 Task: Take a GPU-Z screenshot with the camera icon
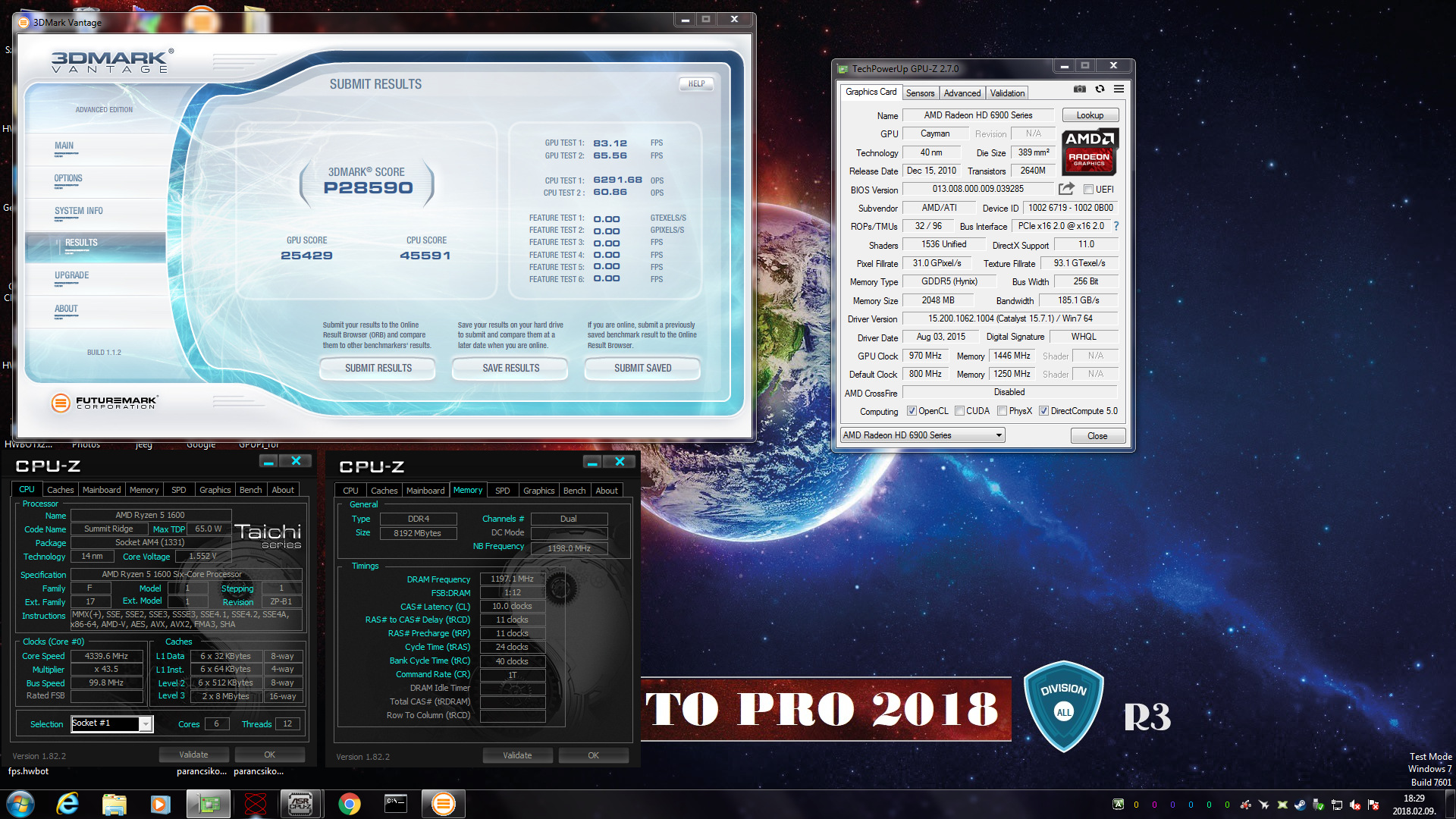(x=1079, y=89)
